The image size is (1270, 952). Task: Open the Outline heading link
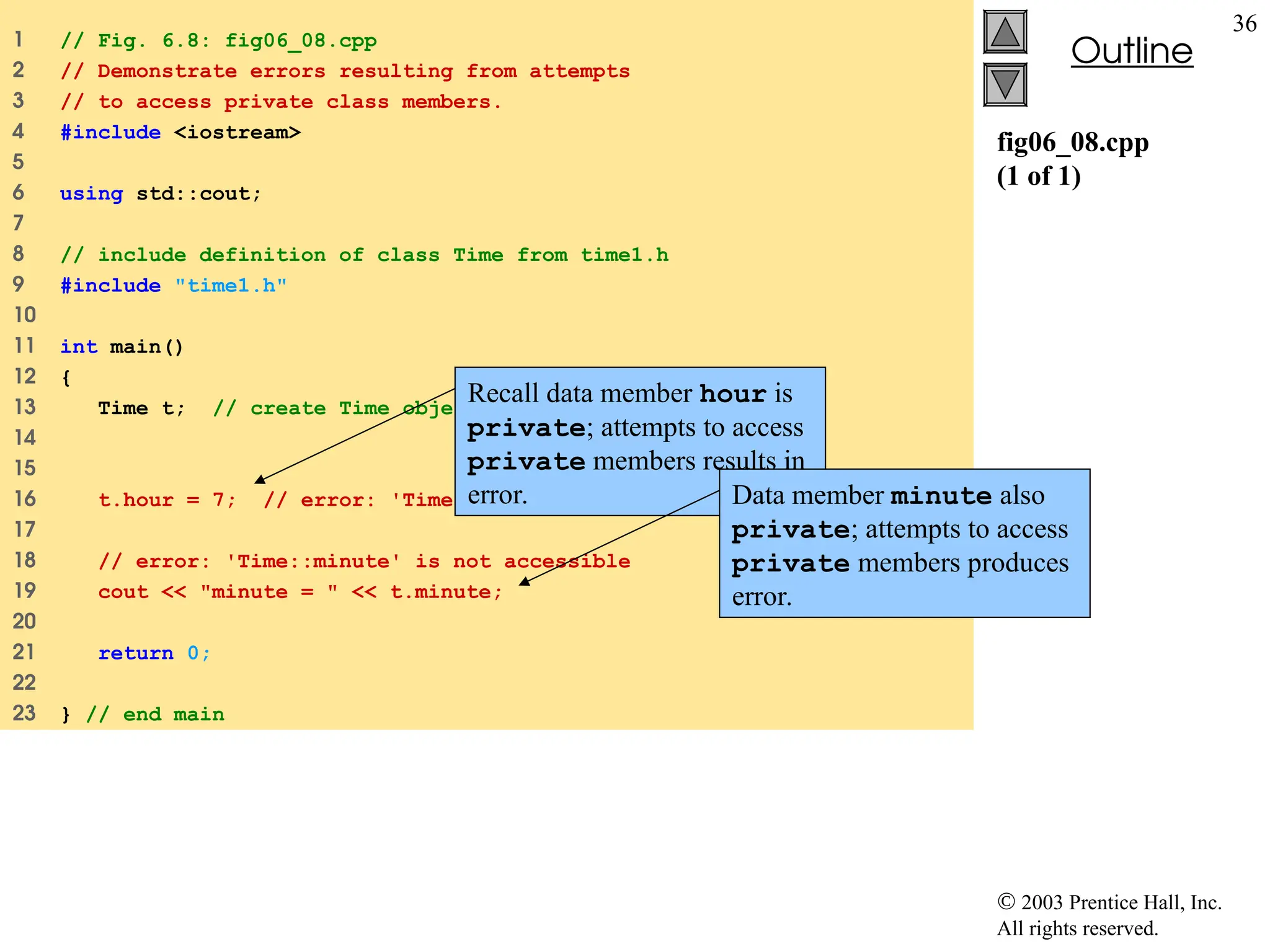pyautogui.click(x=1132, y=51)
